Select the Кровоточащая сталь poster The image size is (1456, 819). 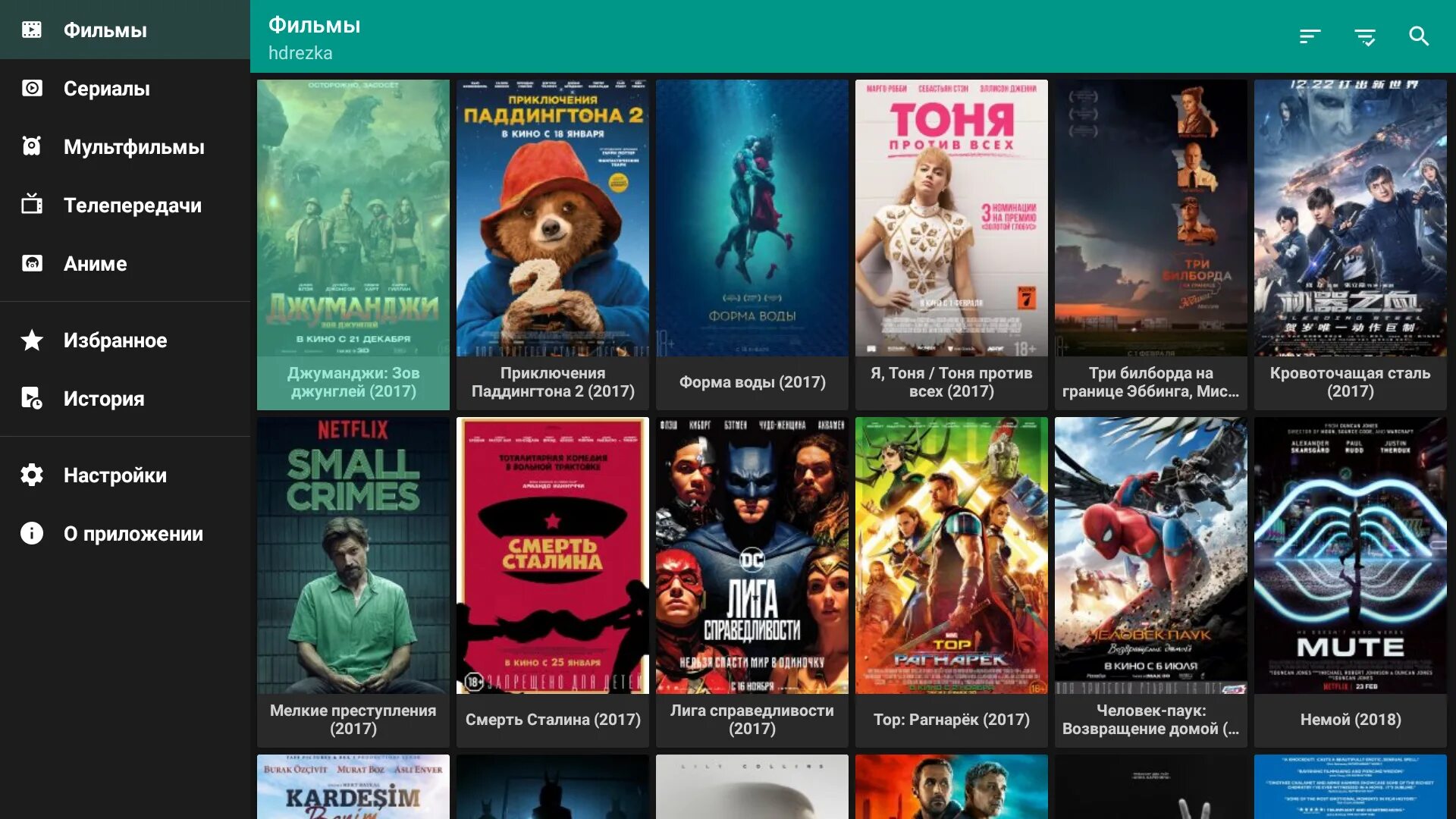pos(1351,218)
